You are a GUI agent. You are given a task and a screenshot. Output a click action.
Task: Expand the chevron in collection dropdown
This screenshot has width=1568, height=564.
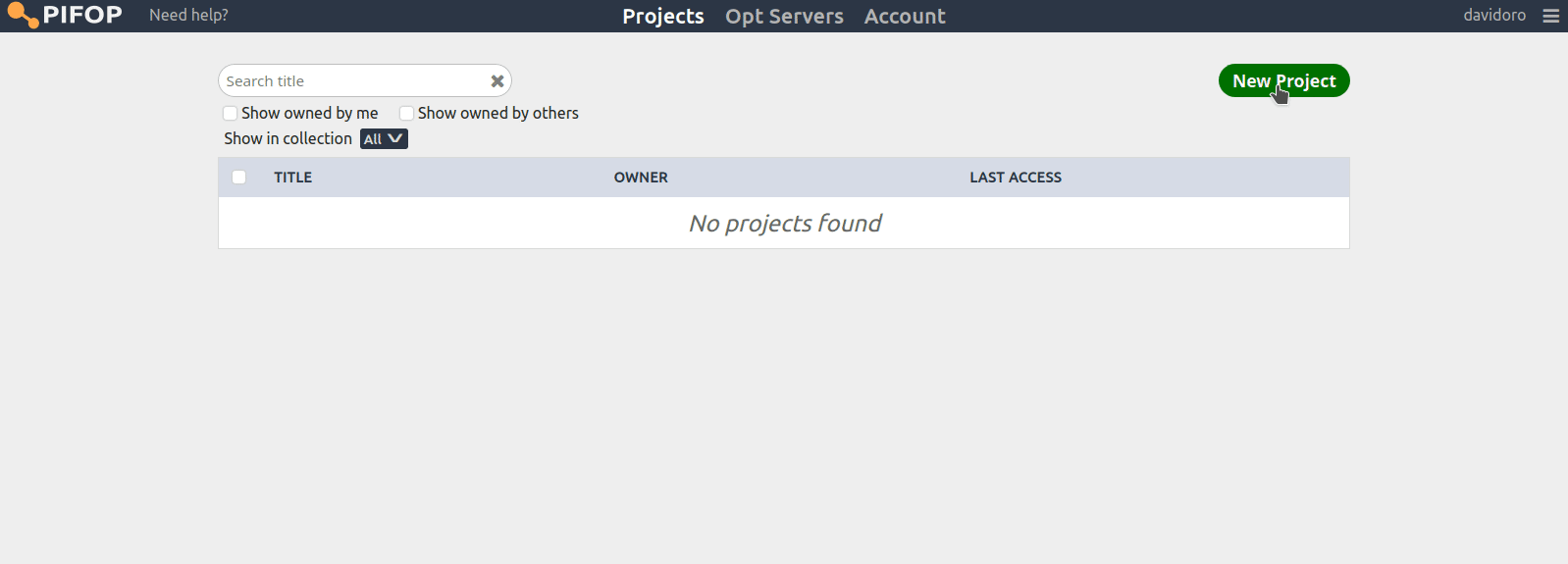[395, 138]
